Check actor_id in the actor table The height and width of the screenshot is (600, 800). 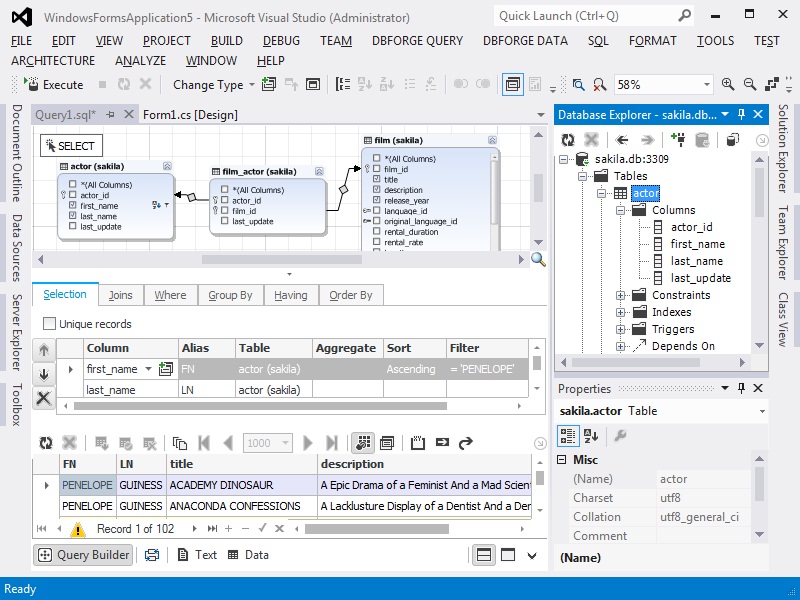[72, 195]
